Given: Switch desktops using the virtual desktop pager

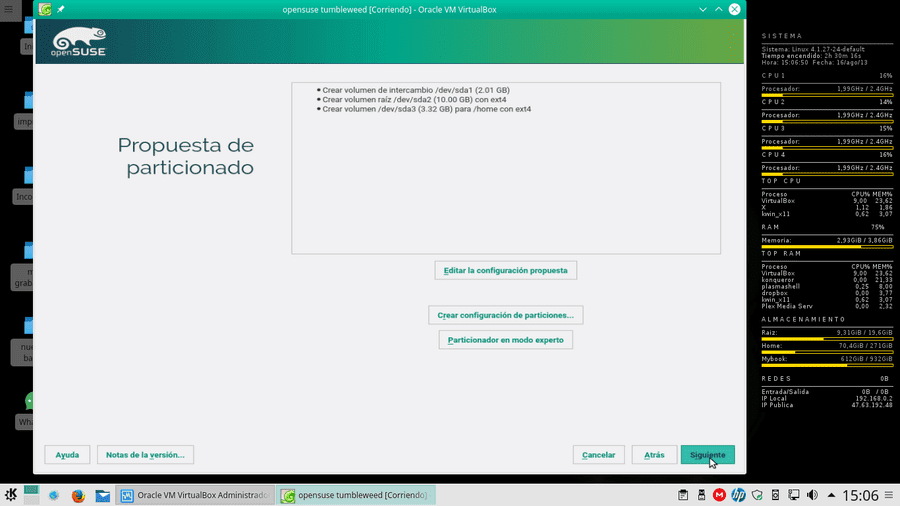Looking at the screenshot, I should coord(32,495).
